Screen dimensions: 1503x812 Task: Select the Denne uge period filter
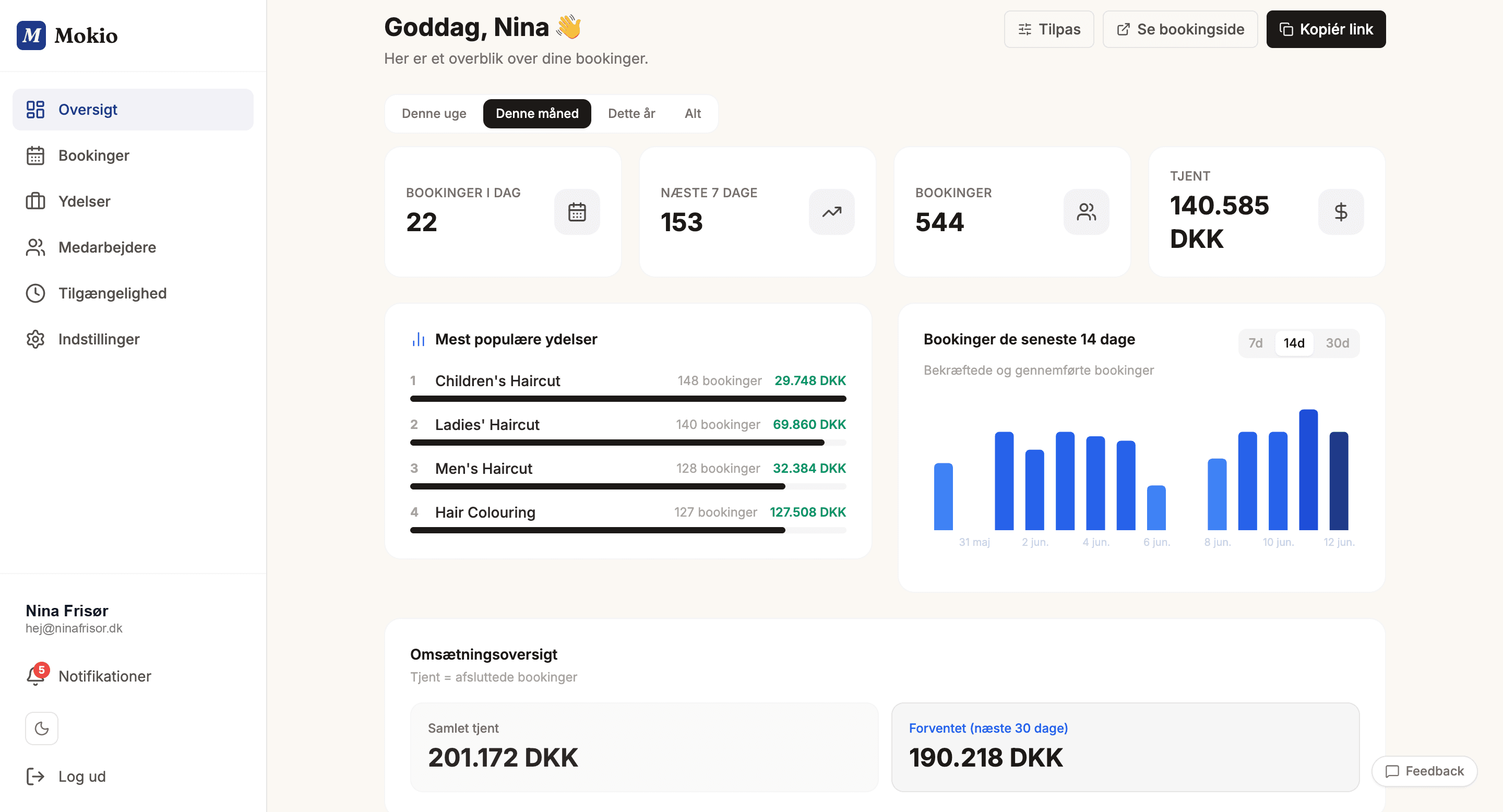(x=434, y=113)
